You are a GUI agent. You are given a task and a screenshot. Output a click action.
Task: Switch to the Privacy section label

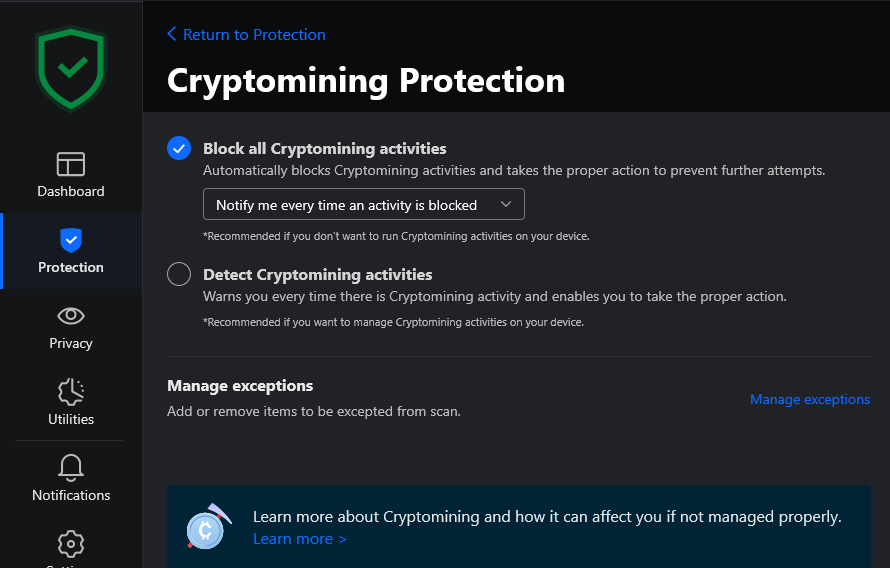coord(71,343)
